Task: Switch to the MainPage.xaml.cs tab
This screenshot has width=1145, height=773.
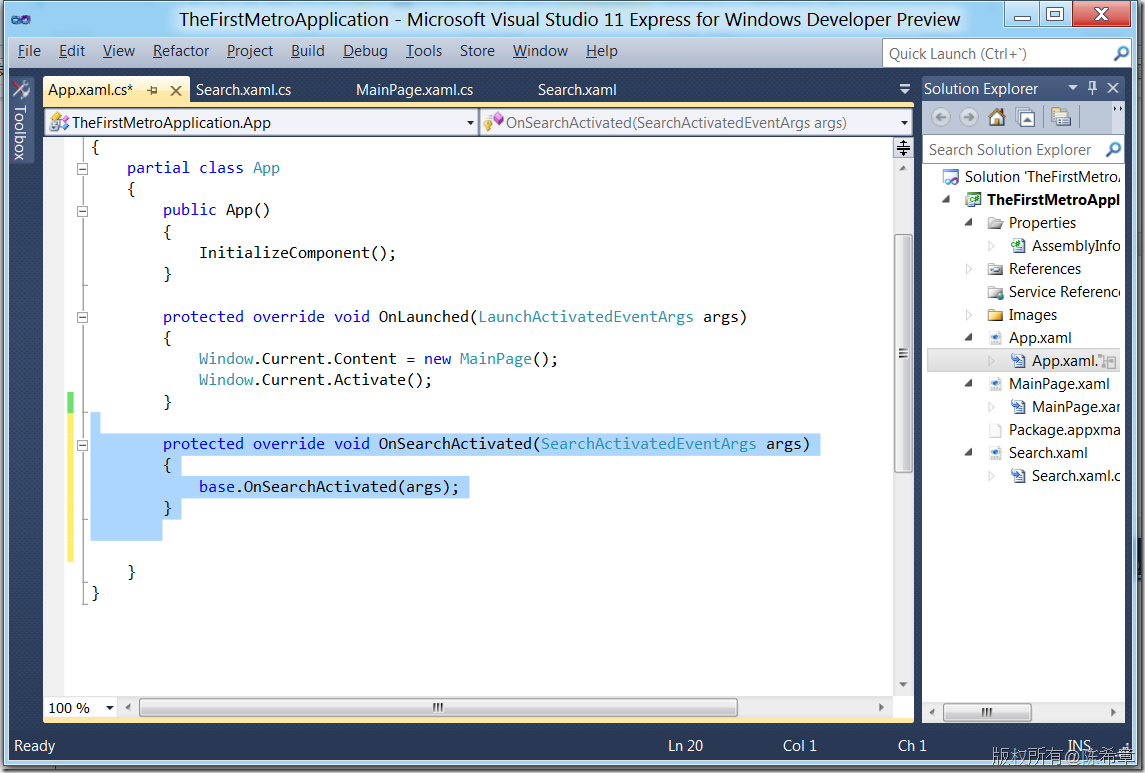Action: [414, 90]
